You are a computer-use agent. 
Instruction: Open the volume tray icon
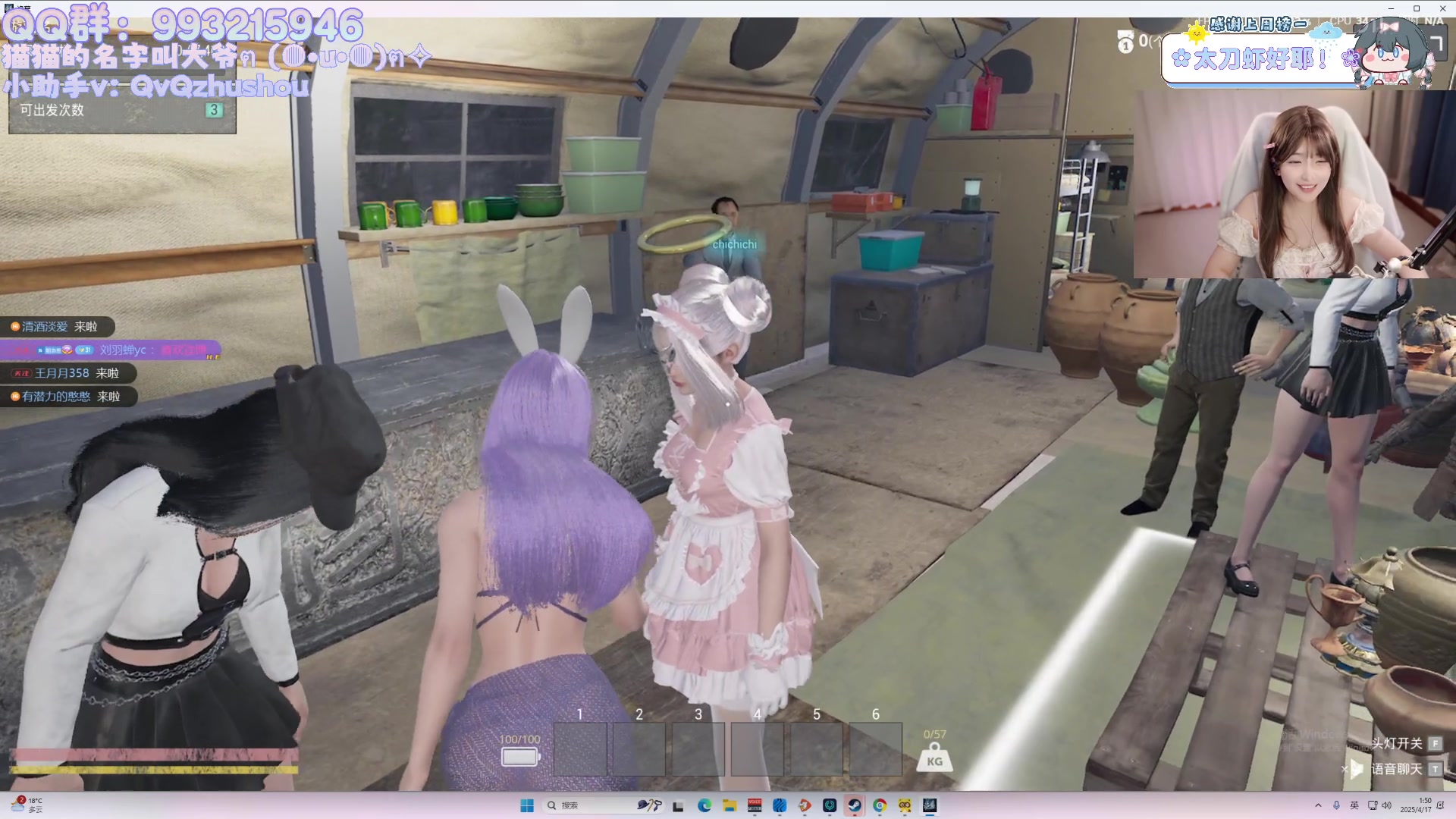point(1387,805)
